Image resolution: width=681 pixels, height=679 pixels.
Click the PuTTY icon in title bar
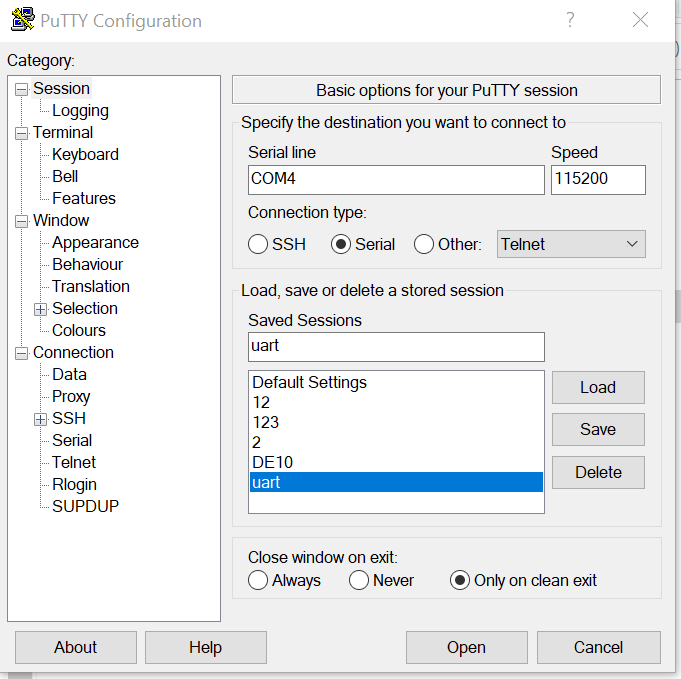[23, 20]
